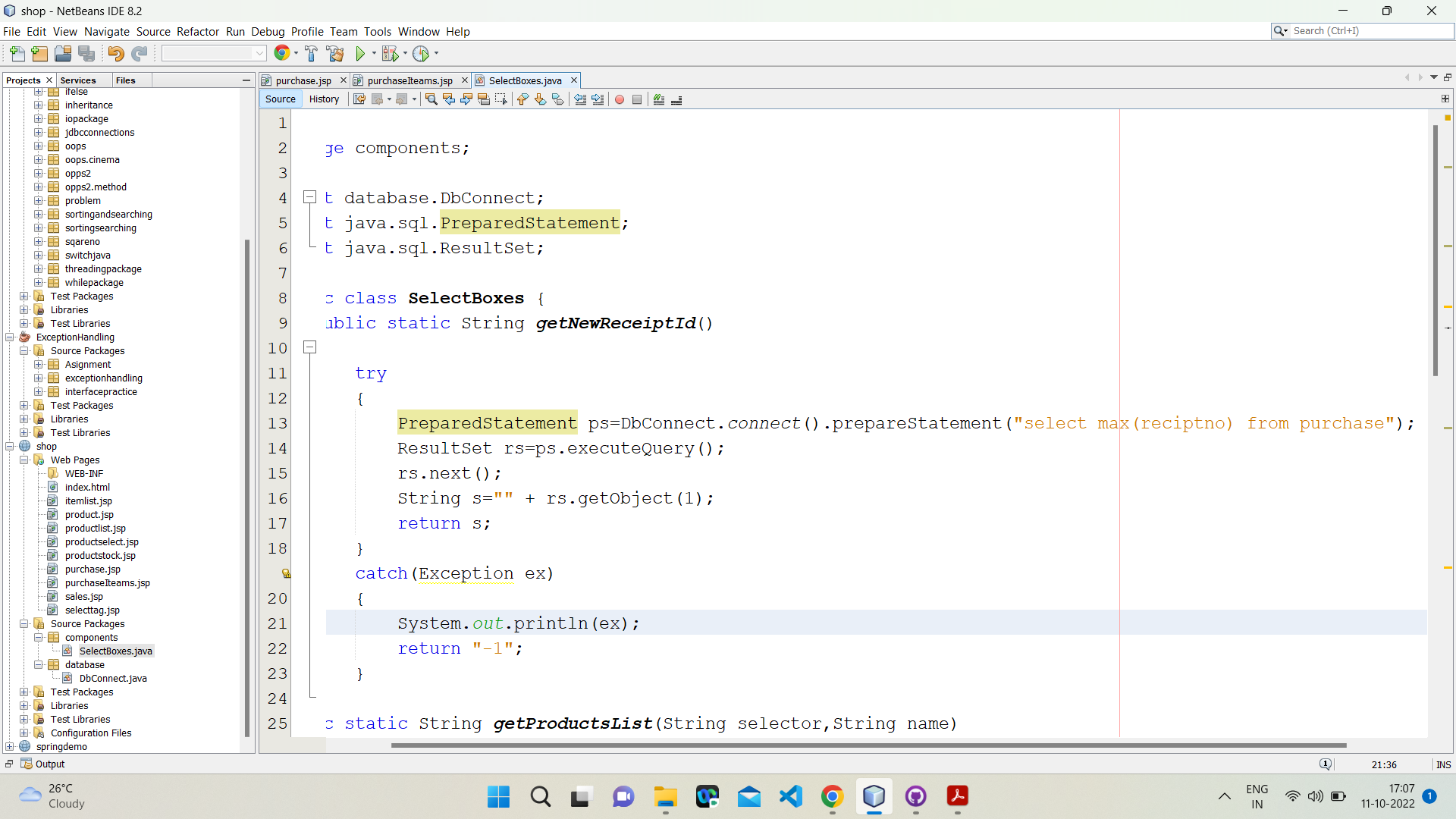This screenshot has height=819, width=1456.
Task: Click the History button in the editor
Action: point(324,99)
